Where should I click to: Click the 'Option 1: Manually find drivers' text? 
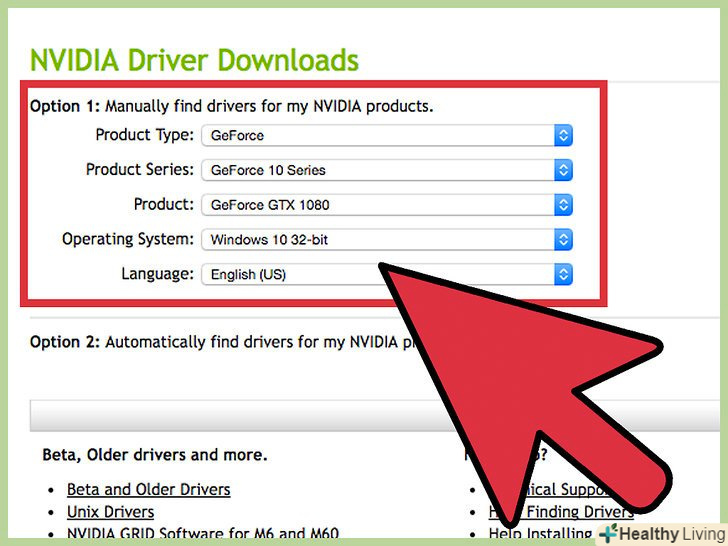coord(231,106)
